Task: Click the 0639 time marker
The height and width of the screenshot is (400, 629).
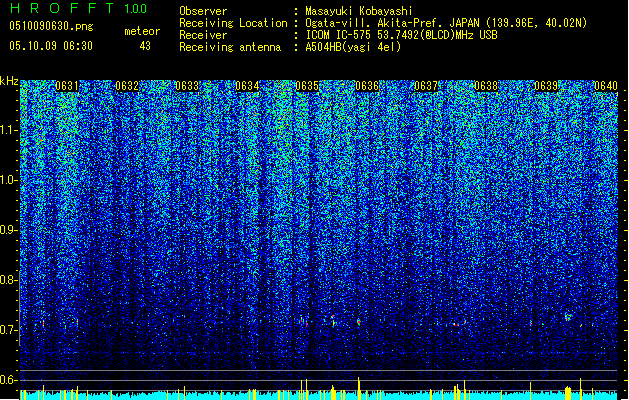Action: (546, 86)
